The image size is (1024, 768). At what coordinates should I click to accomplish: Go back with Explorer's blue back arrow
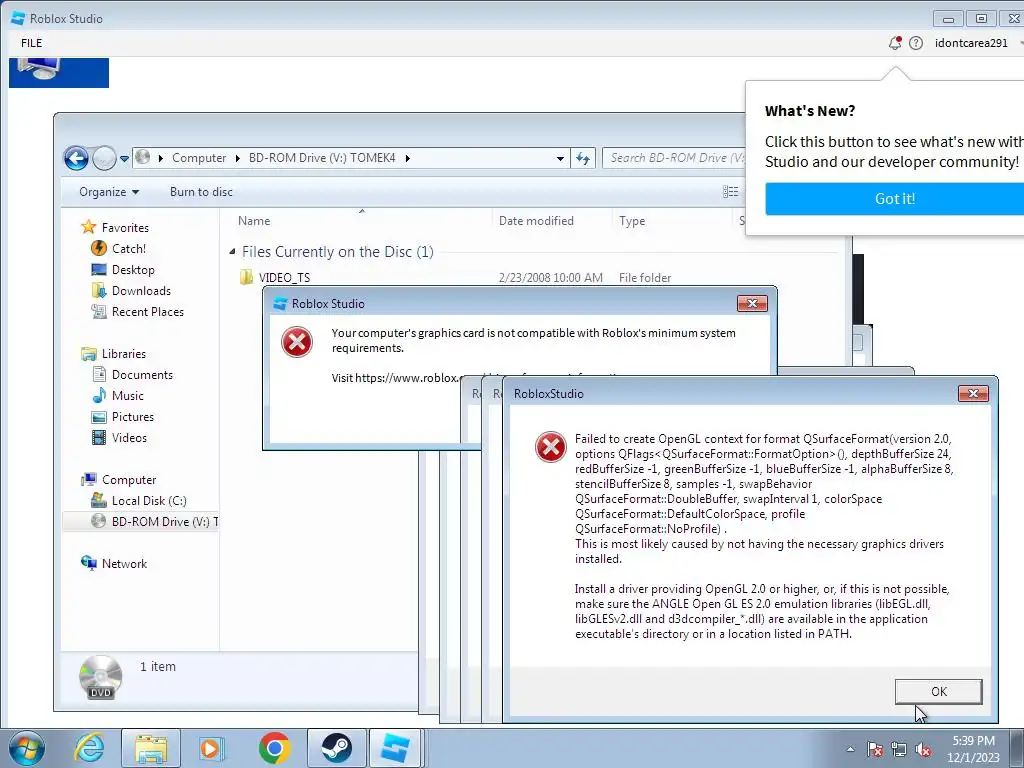tap(76, 158)
